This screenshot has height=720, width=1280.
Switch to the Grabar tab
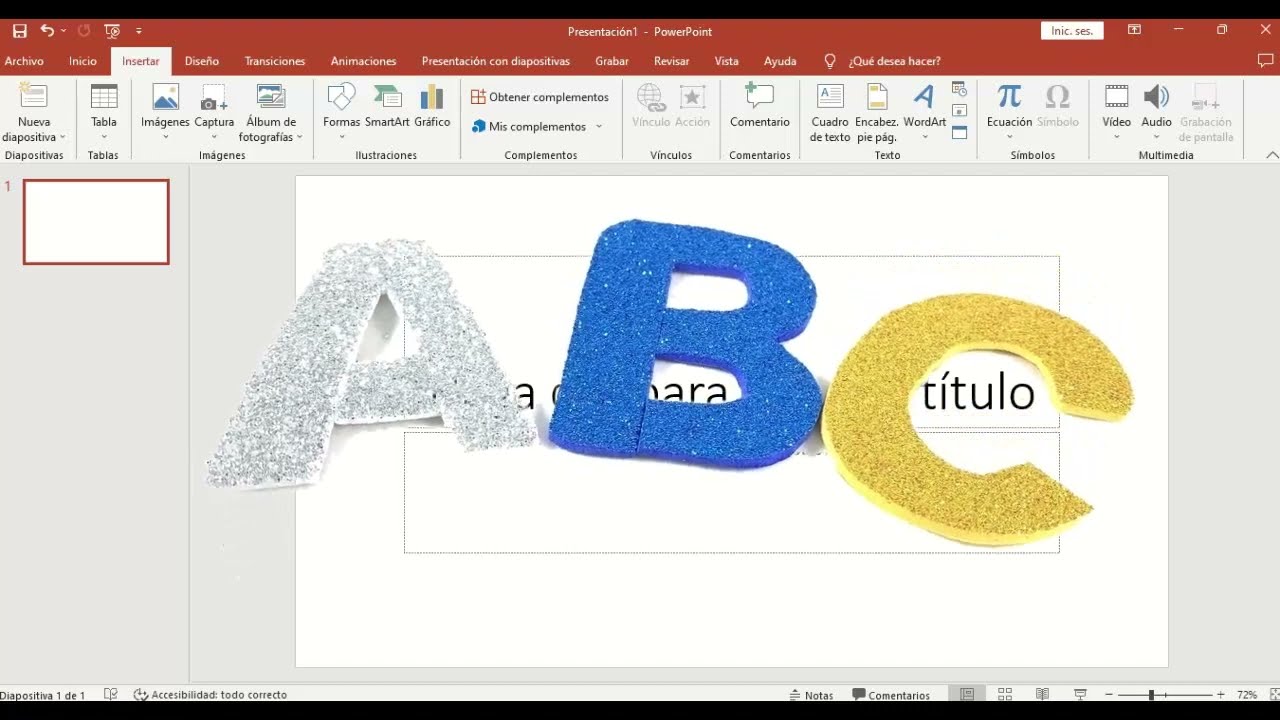point(612,61)
